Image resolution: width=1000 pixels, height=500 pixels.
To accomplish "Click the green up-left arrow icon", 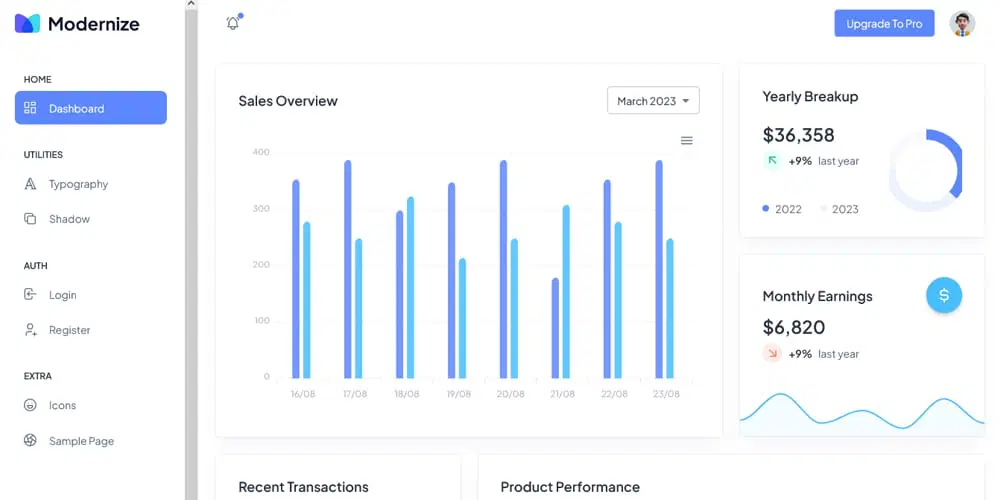I will click(x=772, y=161).
